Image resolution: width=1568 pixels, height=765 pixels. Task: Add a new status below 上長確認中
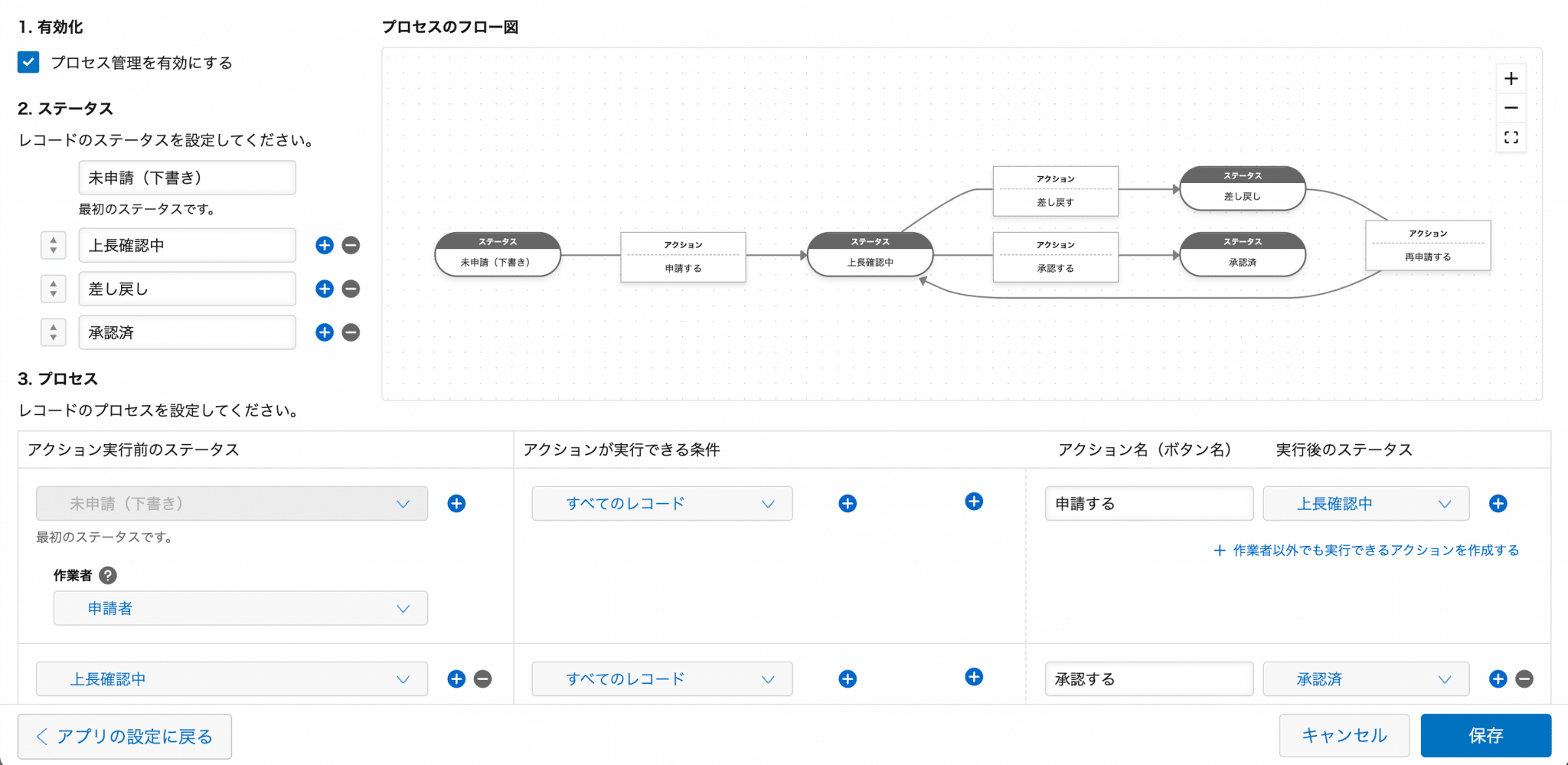[x=324, y=245]
